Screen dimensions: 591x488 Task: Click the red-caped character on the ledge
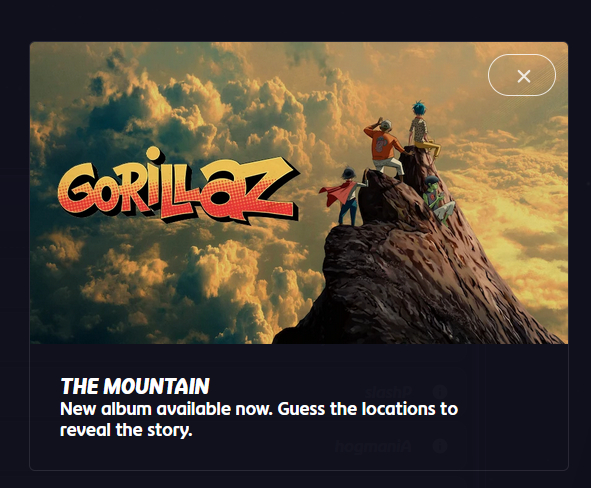tap(343, 196)
